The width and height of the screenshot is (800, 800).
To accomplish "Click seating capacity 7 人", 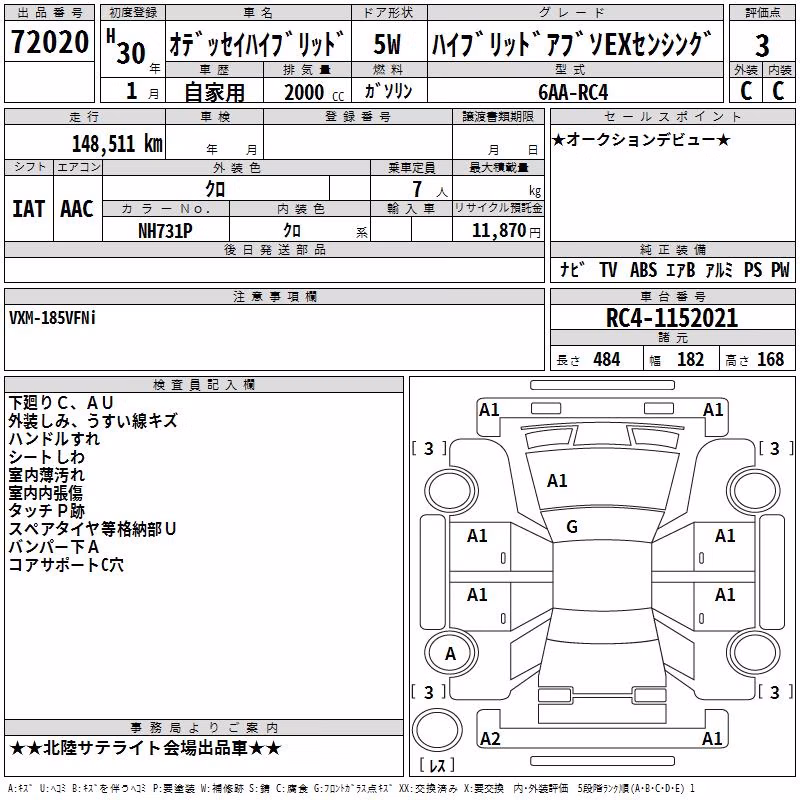I will (x=430, y=189).
